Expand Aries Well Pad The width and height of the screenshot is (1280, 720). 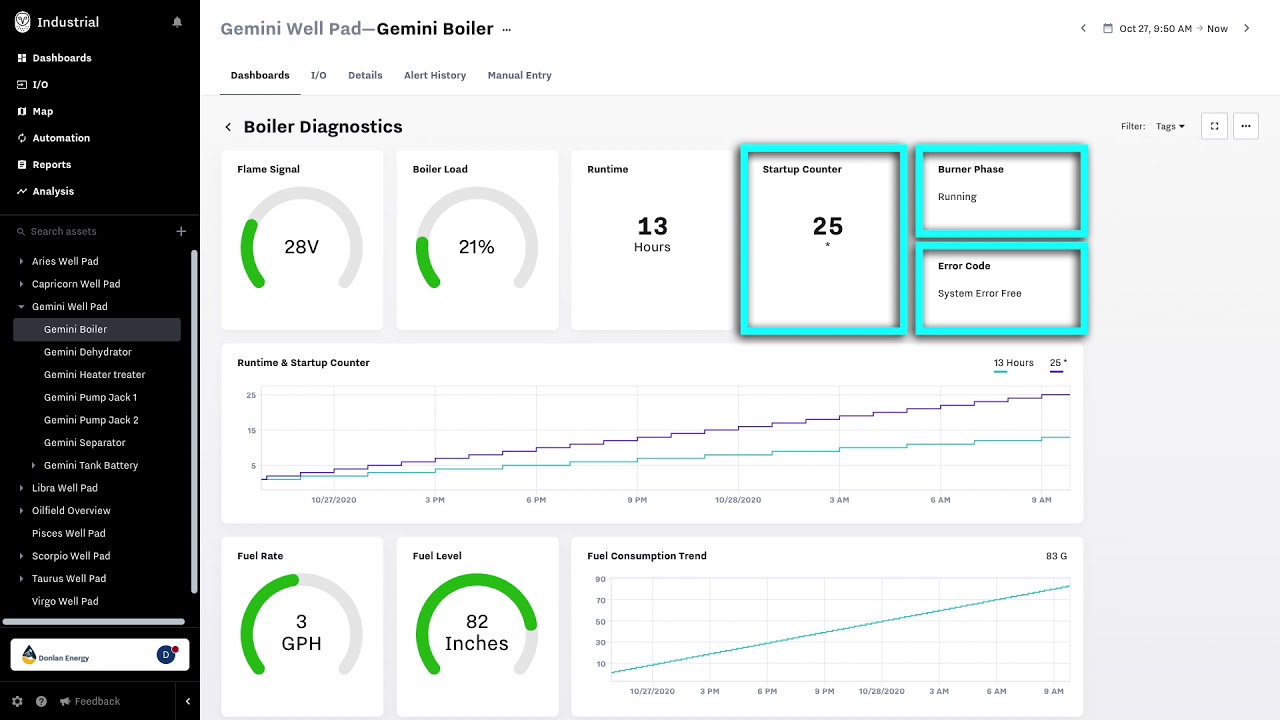click(x=21, y=262)
